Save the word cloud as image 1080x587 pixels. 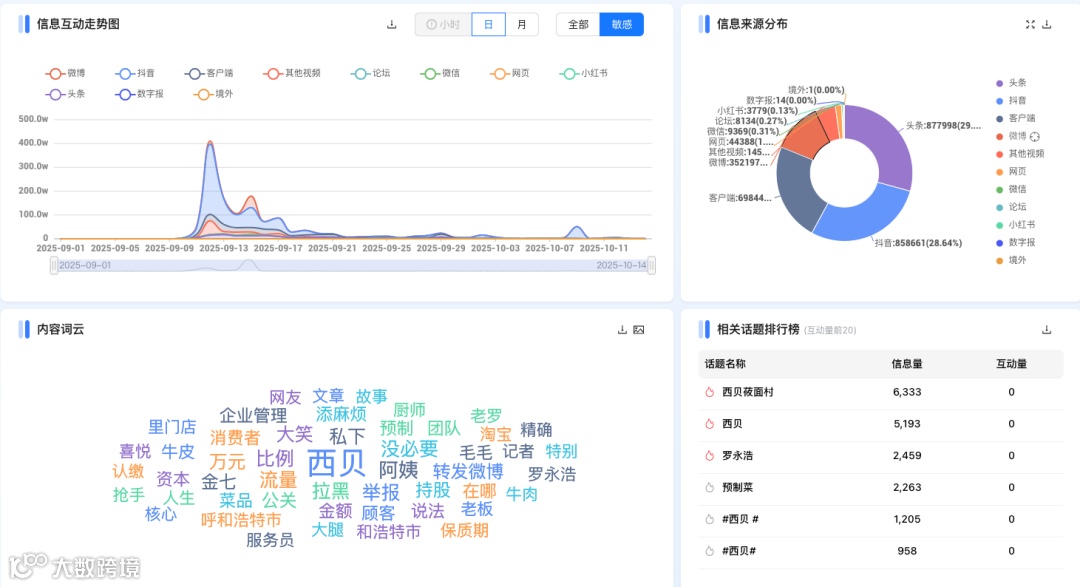(x=638, y=330)
